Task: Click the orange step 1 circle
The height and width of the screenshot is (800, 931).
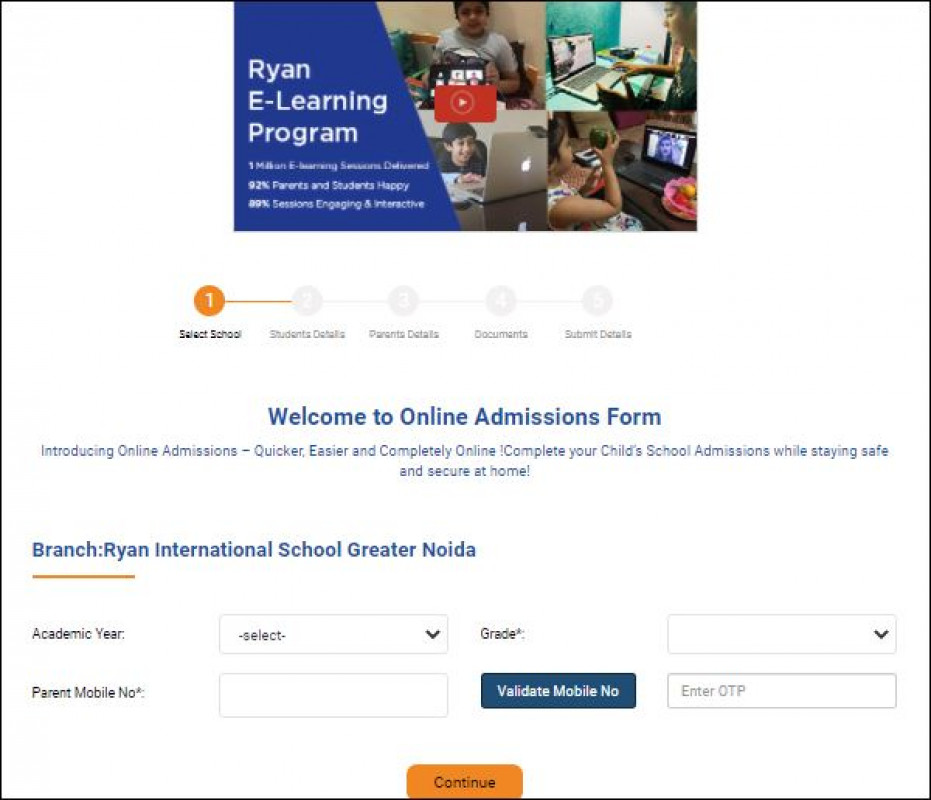Action: click(209, 300)
